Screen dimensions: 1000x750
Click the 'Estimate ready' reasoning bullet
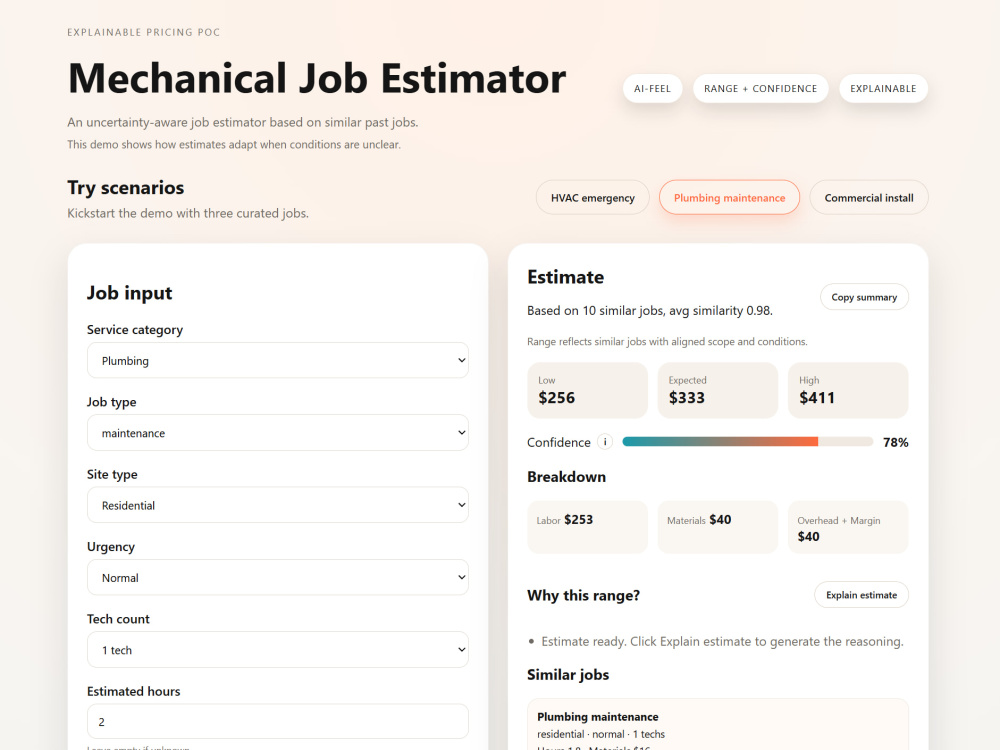tap(722, 642)
